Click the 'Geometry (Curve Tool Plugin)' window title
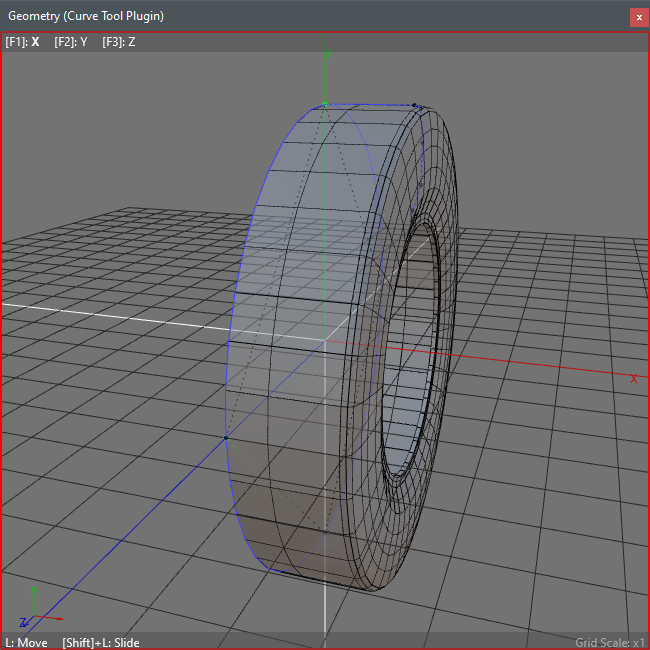Image resolution: width=650 pixels, height=650 pixels. [86, 16]
